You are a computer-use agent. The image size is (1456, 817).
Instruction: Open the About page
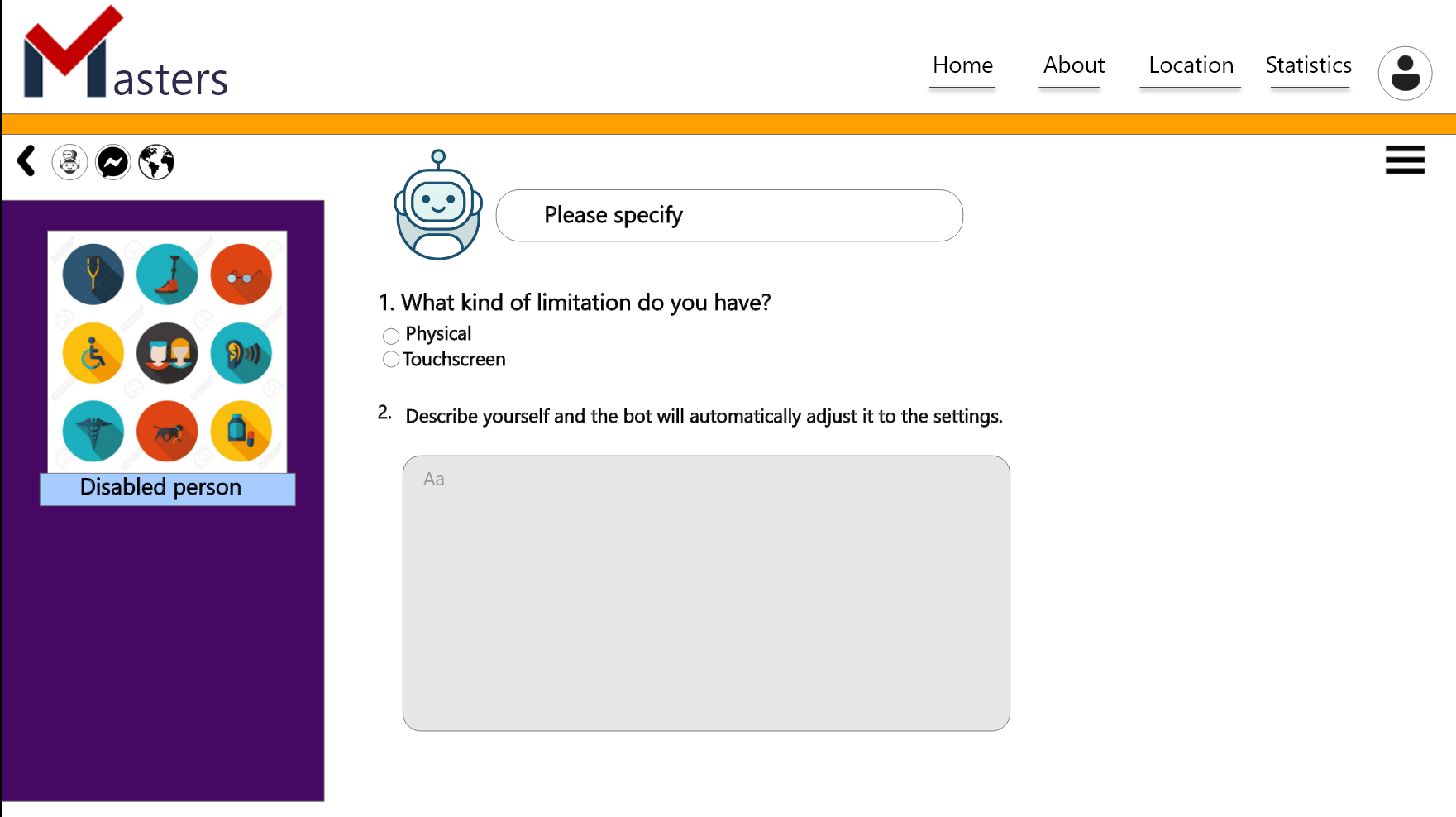1073,65
